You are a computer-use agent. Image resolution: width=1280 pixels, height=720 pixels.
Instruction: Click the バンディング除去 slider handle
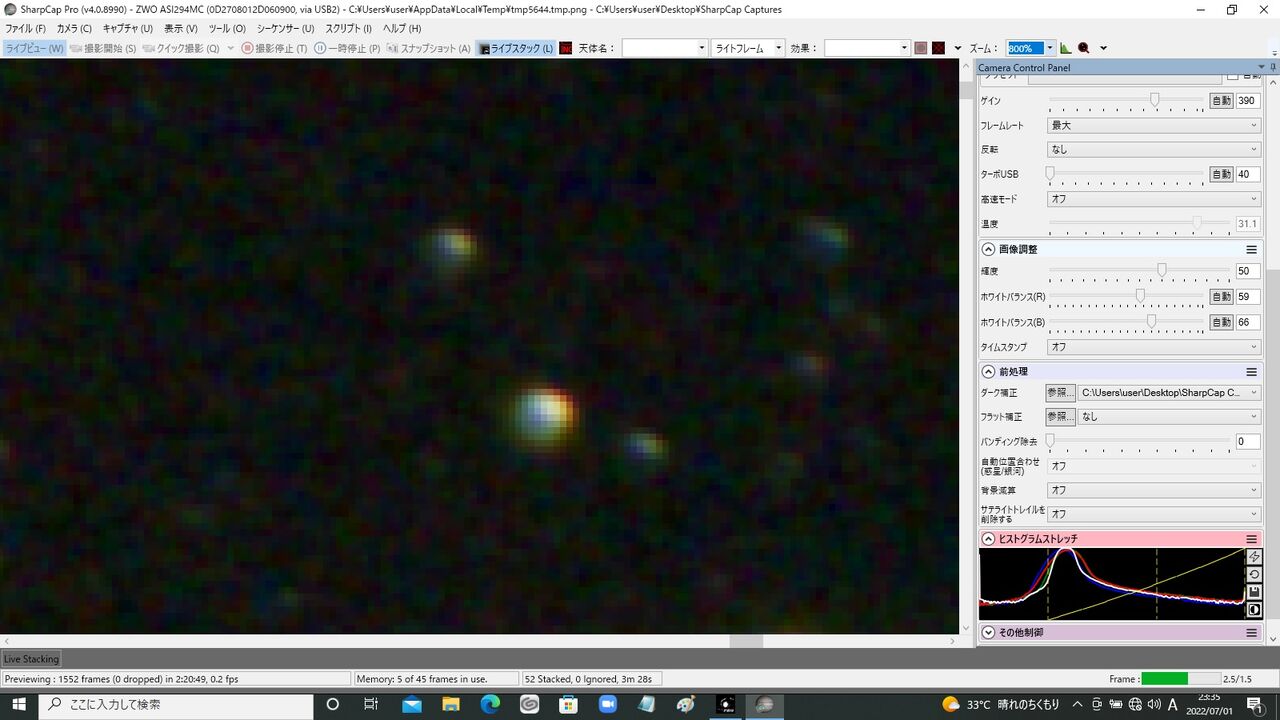tap(1050, 441)
